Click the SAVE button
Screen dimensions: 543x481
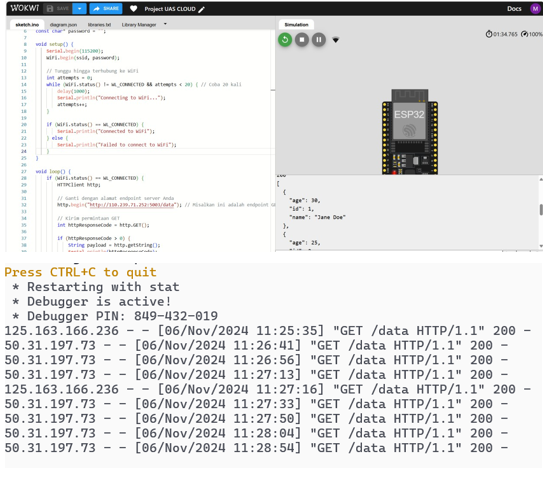[57, 9]
